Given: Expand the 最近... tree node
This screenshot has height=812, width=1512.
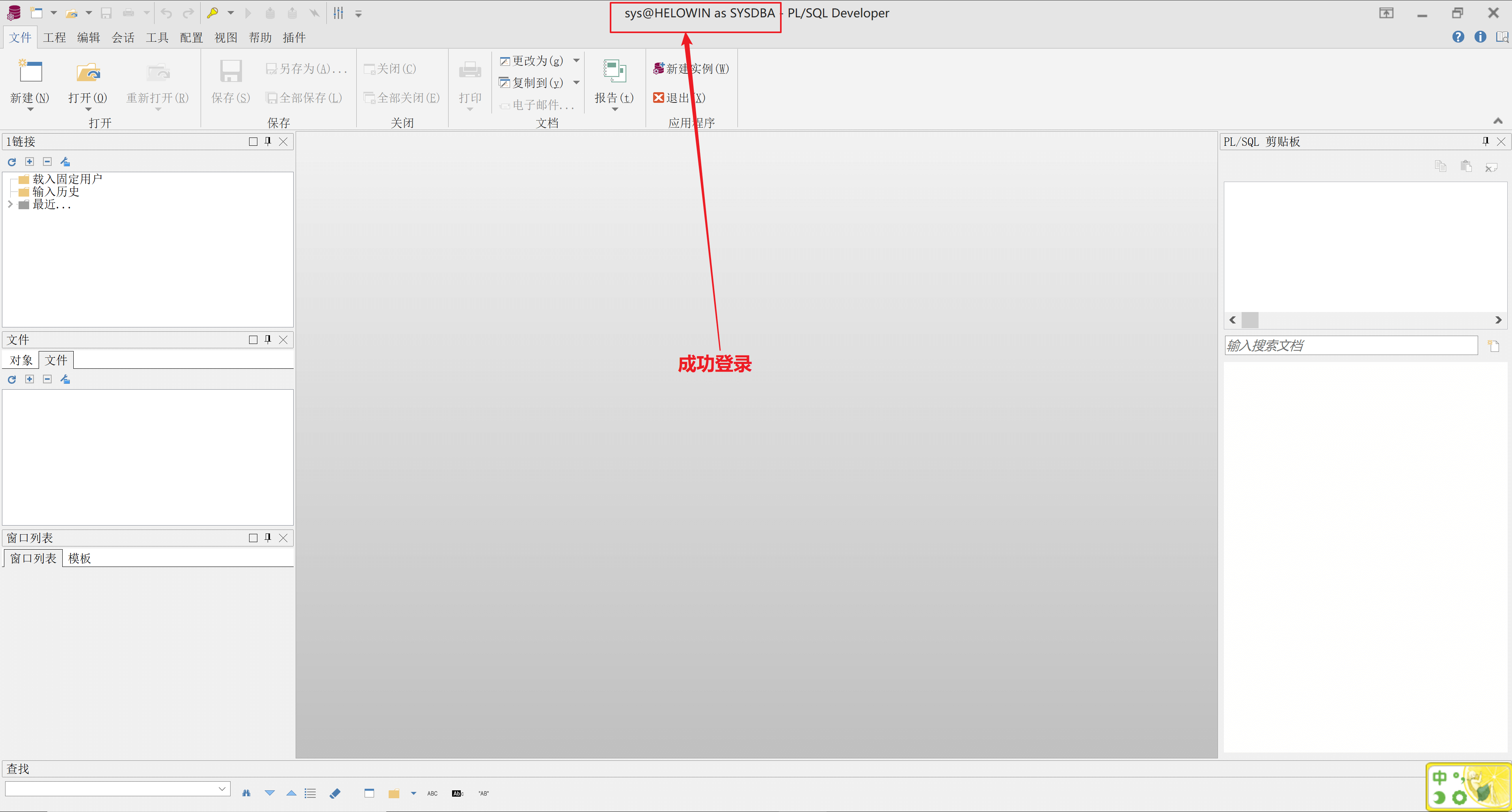Looking at the screenshot, I should 10,204.
